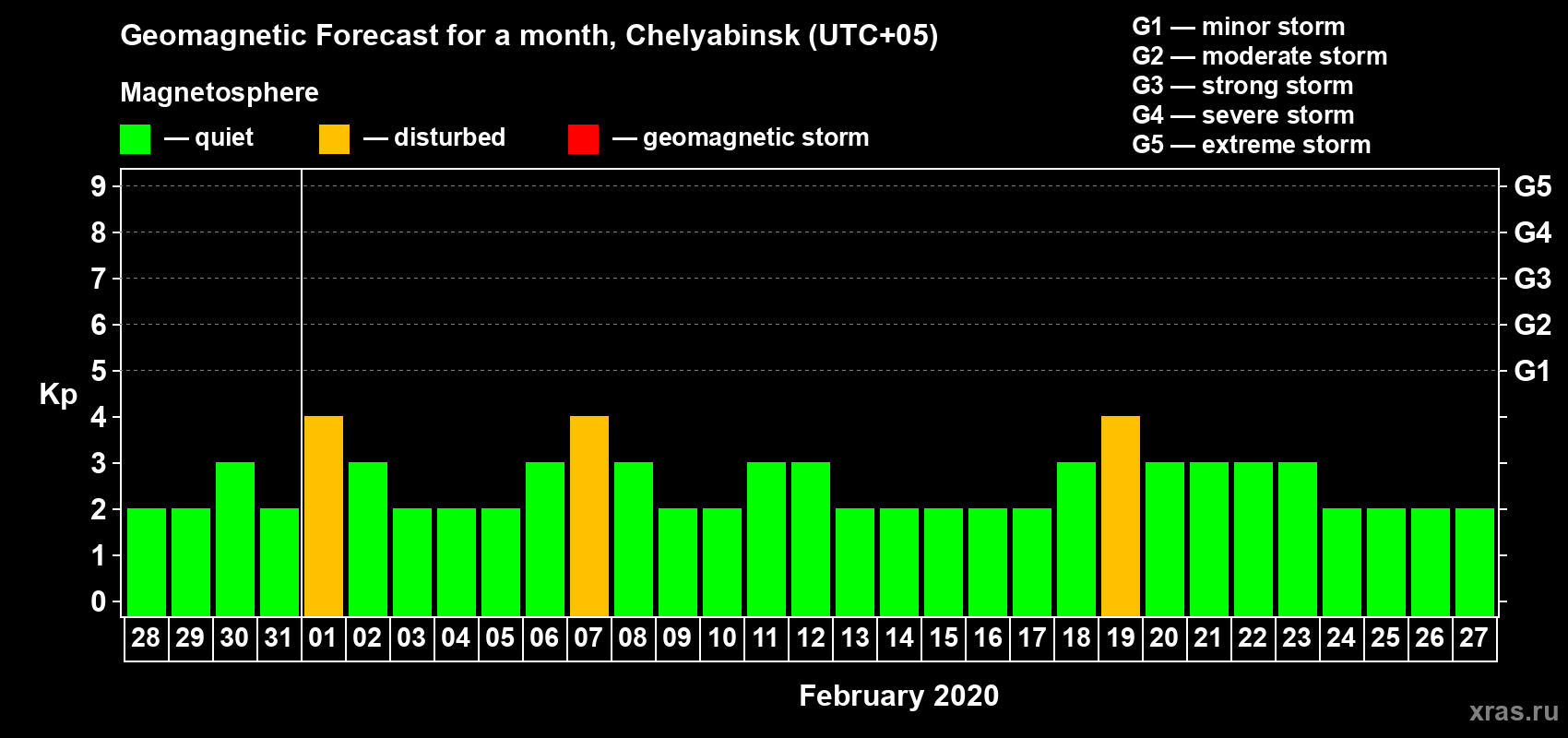
Task: Click the 'G1 — minor storm' legend text
Action: point(1238,27)
